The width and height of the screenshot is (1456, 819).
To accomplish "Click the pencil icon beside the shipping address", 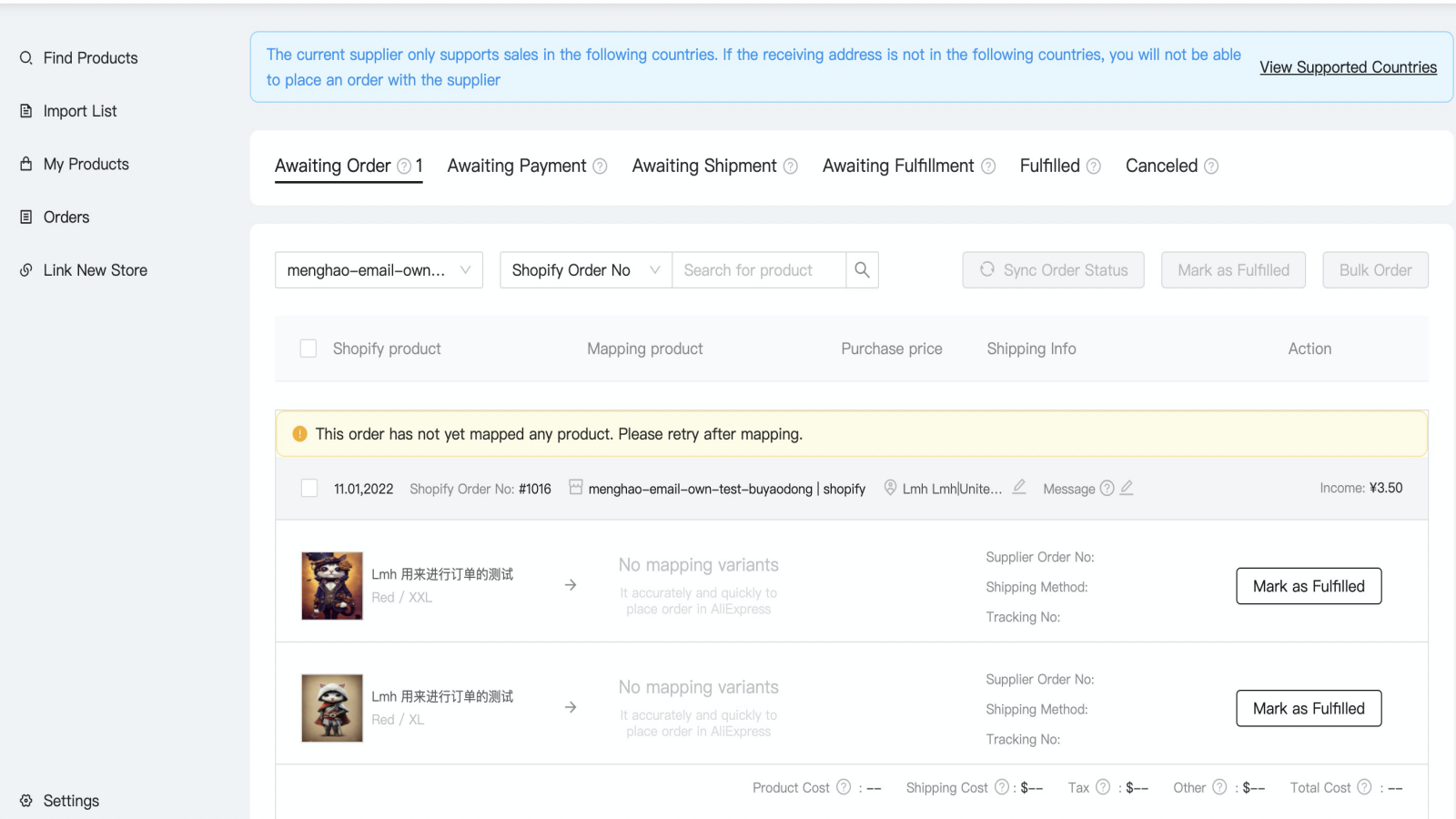I will [x=1018, y=488].
